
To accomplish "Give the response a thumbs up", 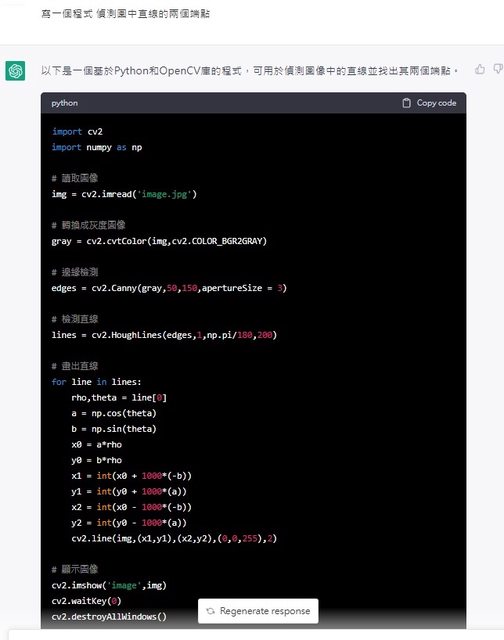I will (480, 69).
